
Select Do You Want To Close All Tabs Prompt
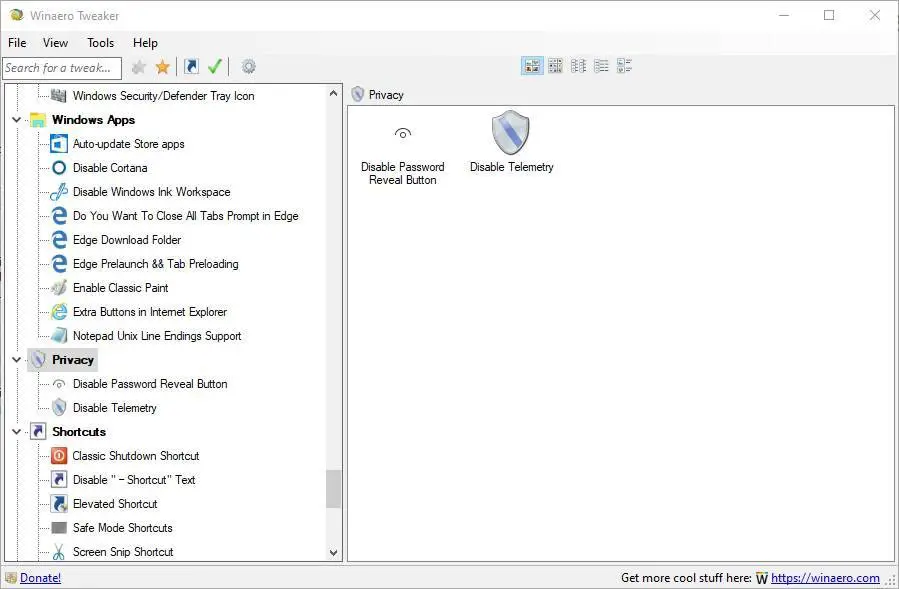pyautogui.click(x=185, y=216)
